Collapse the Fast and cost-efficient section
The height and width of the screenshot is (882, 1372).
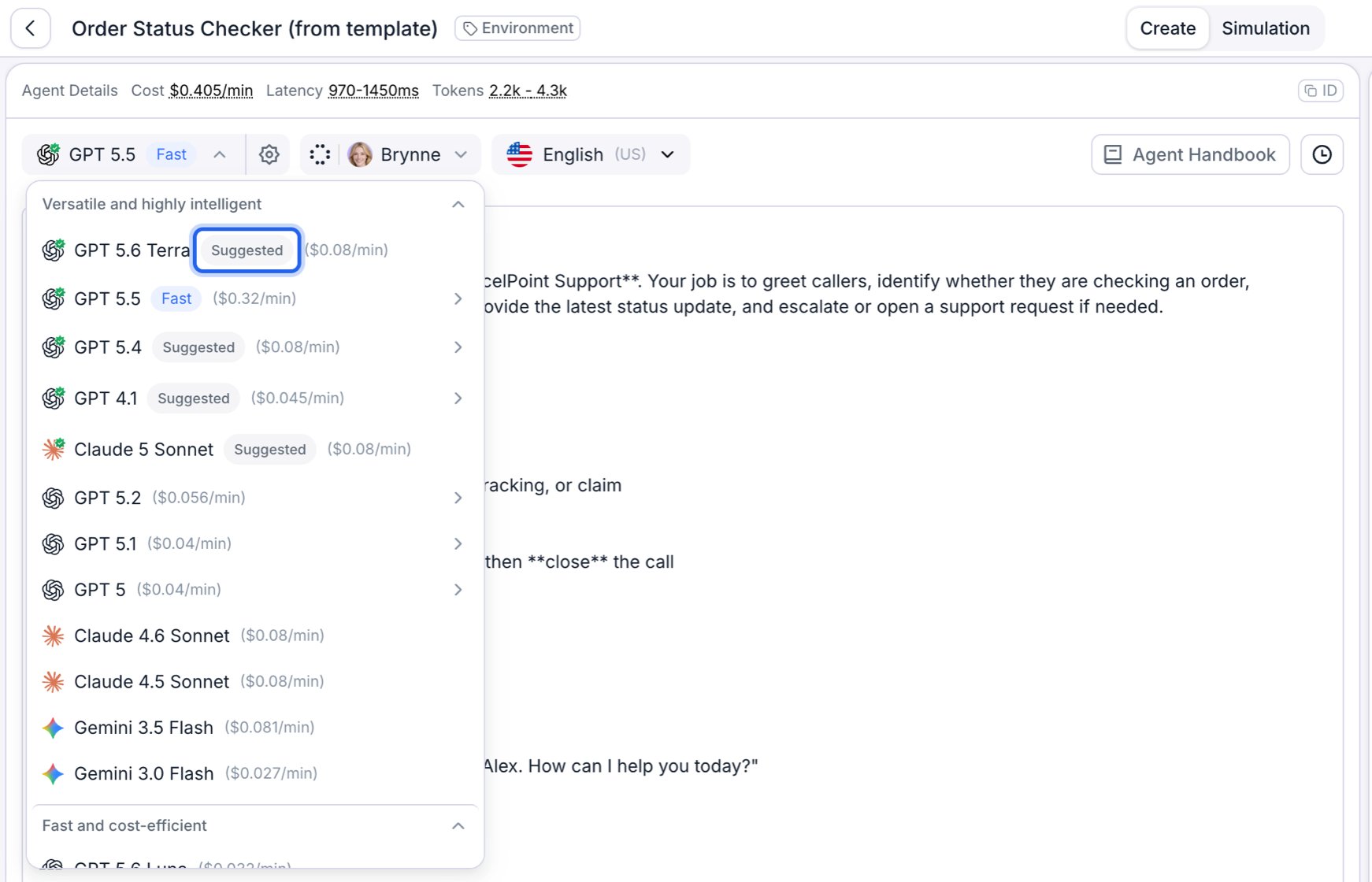point(458,826)
